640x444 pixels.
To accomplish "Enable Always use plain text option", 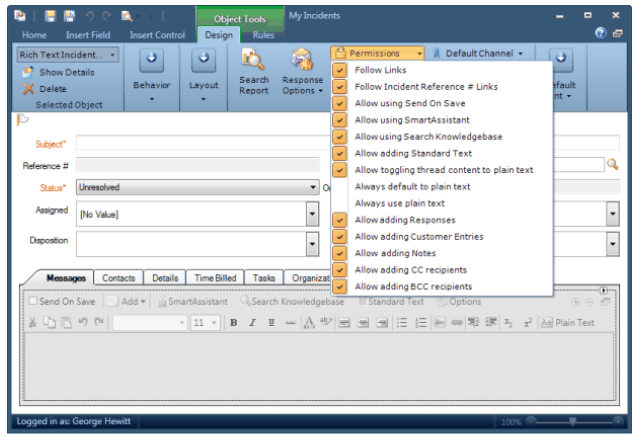I will tap(340, 203).
